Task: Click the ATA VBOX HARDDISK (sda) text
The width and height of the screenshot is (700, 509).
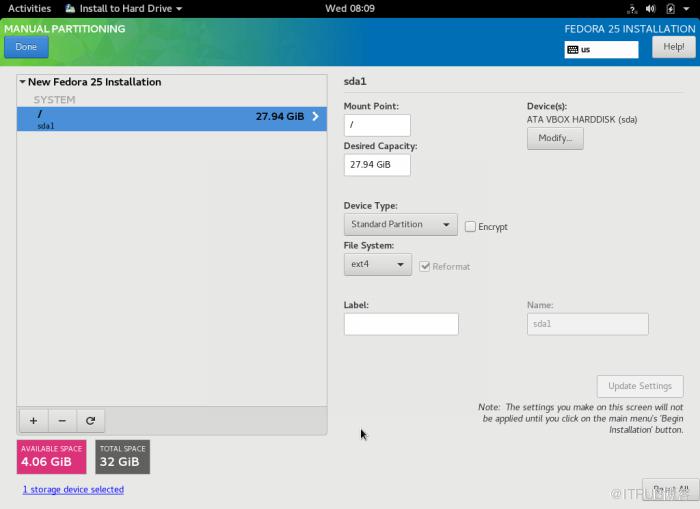Action: pos(582,120)
